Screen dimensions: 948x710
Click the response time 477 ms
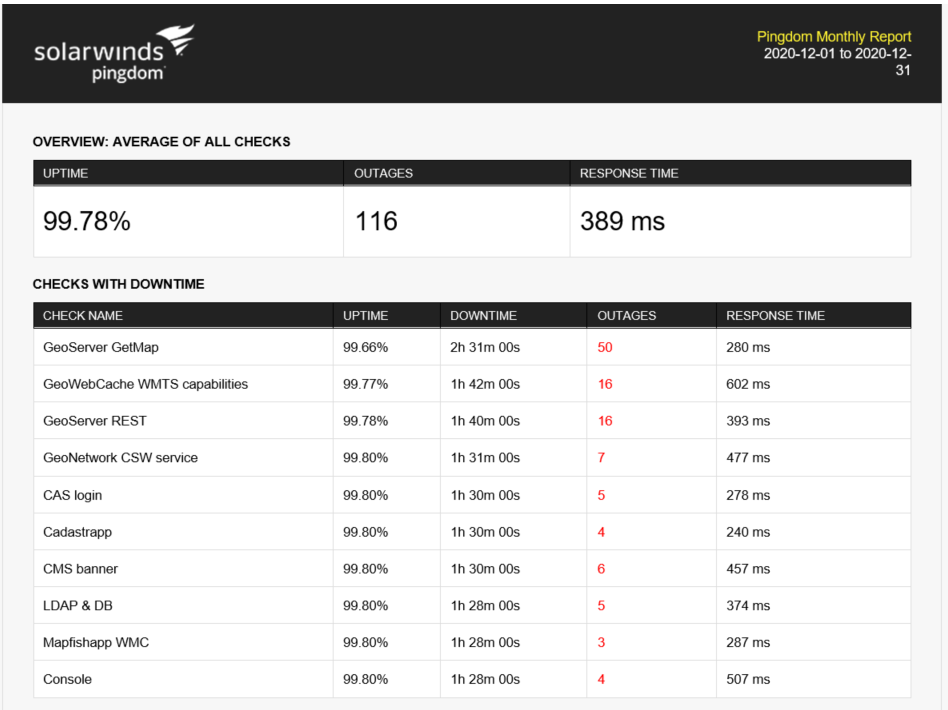[748, 458]
